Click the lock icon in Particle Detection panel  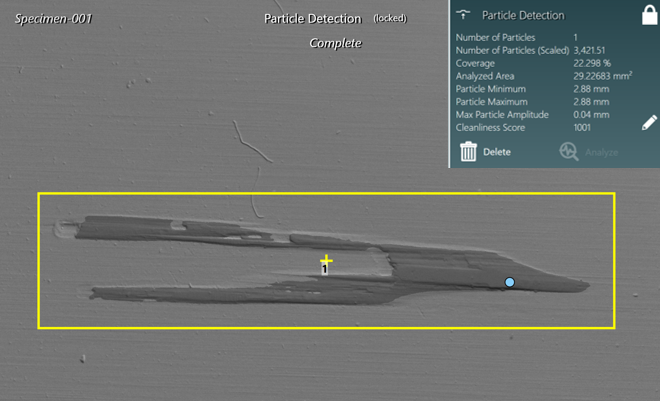[x=649, y=15]
